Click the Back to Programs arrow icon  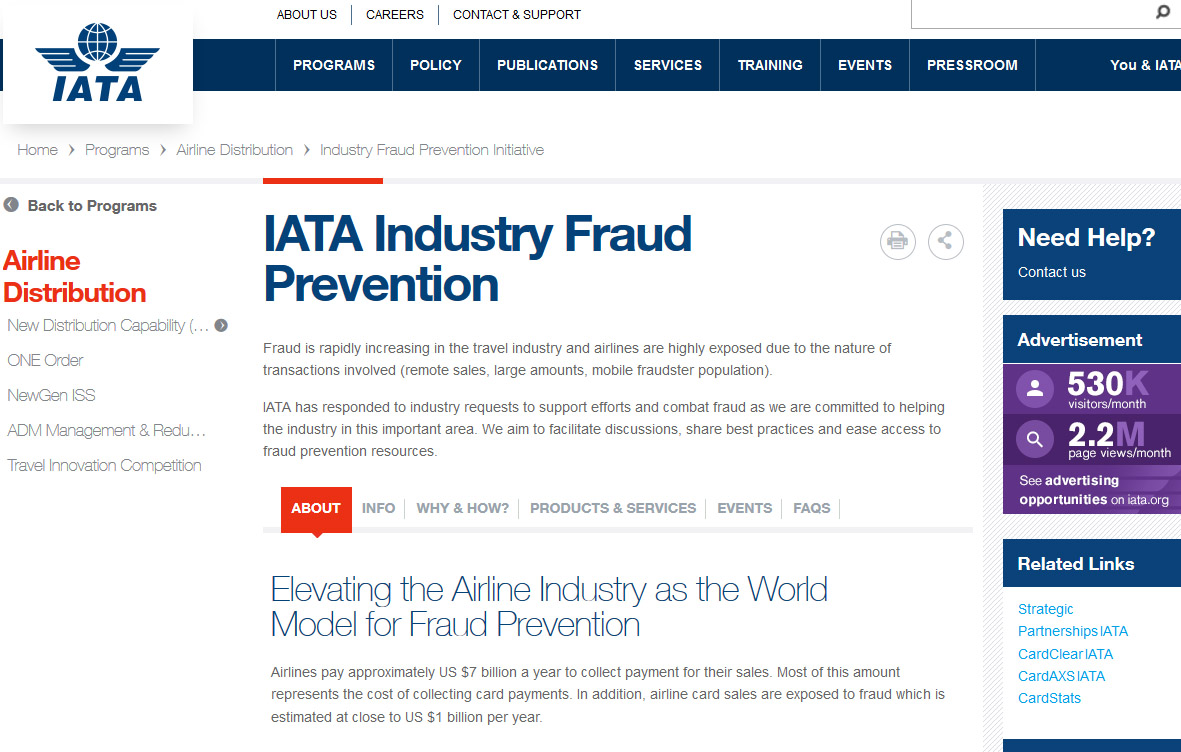11,205
